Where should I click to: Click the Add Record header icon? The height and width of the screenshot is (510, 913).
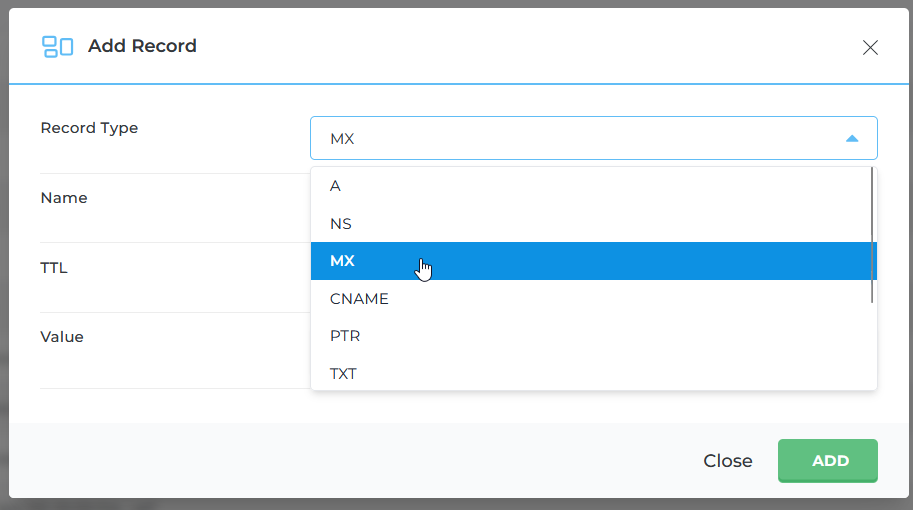[x=57, y=46]
